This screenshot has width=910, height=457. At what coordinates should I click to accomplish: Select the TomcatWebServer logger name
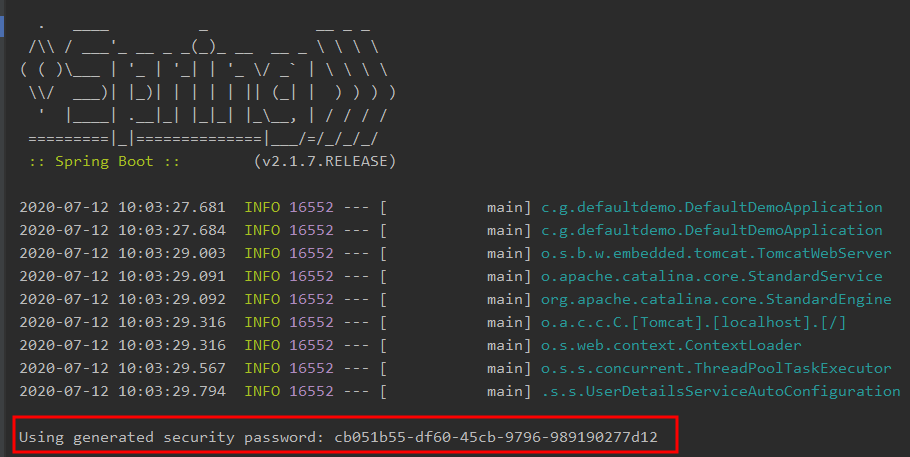[716, 253]
